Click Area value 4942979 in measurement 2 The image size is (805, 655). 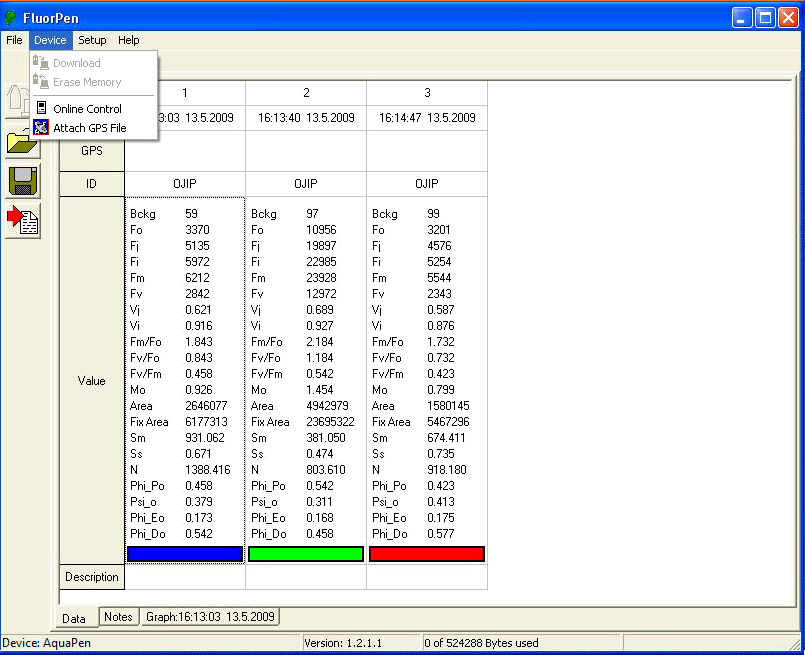click(328, 406)
